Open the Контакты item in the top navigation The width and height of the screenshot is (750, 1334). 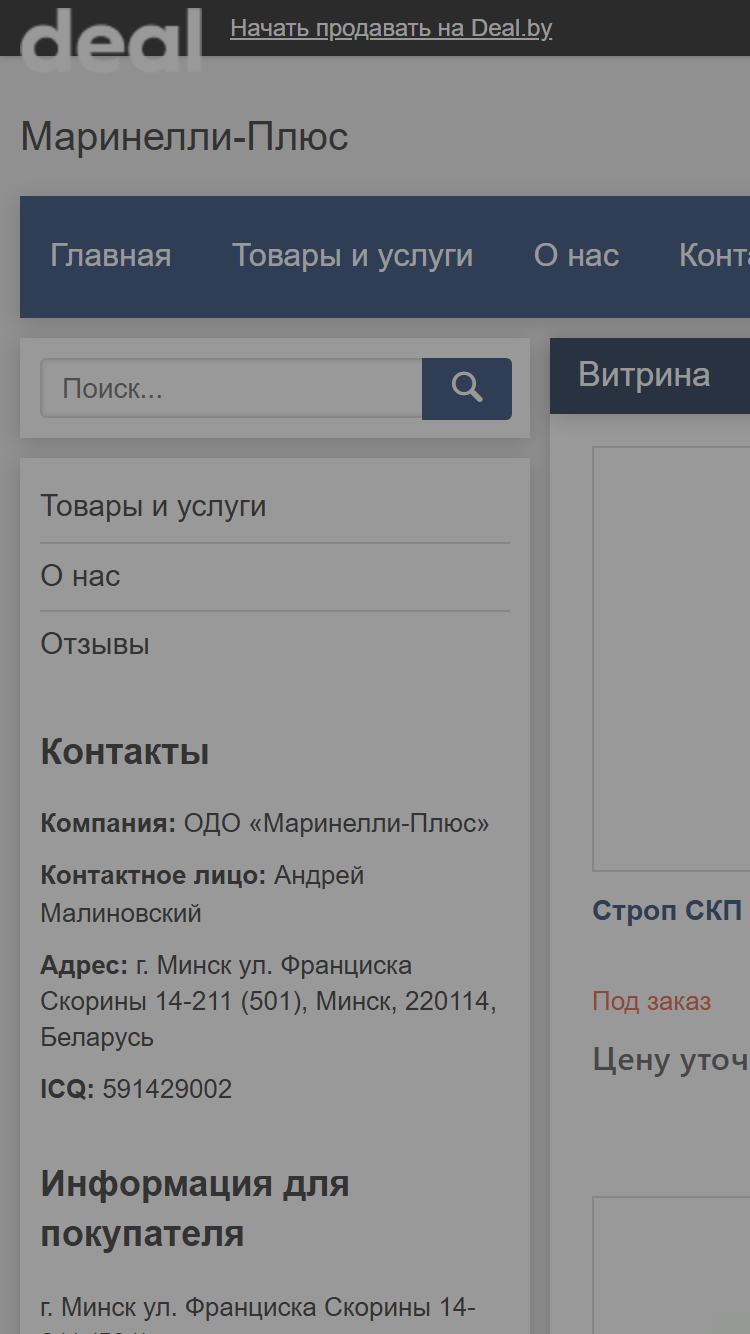(x=714, y=256)
